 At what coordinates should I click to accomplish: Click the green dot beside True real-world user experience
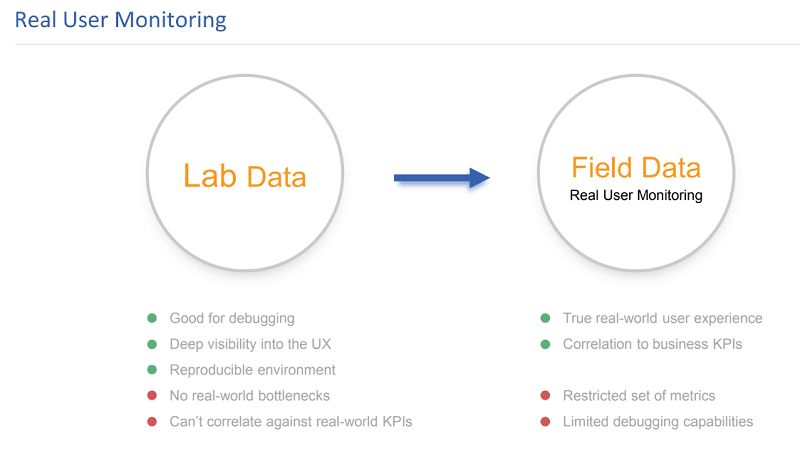tap(545, 318)
